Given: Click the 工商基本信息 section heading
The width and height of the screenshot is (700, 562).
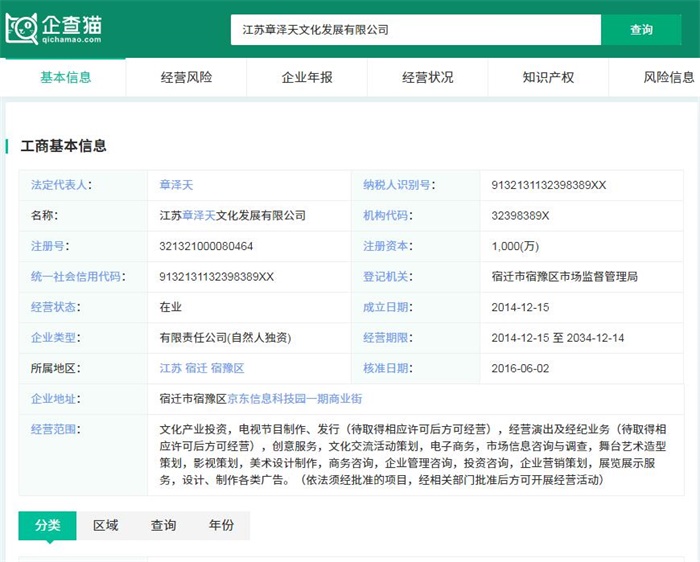Looking at the screenshot, I should tap(63, 146).
